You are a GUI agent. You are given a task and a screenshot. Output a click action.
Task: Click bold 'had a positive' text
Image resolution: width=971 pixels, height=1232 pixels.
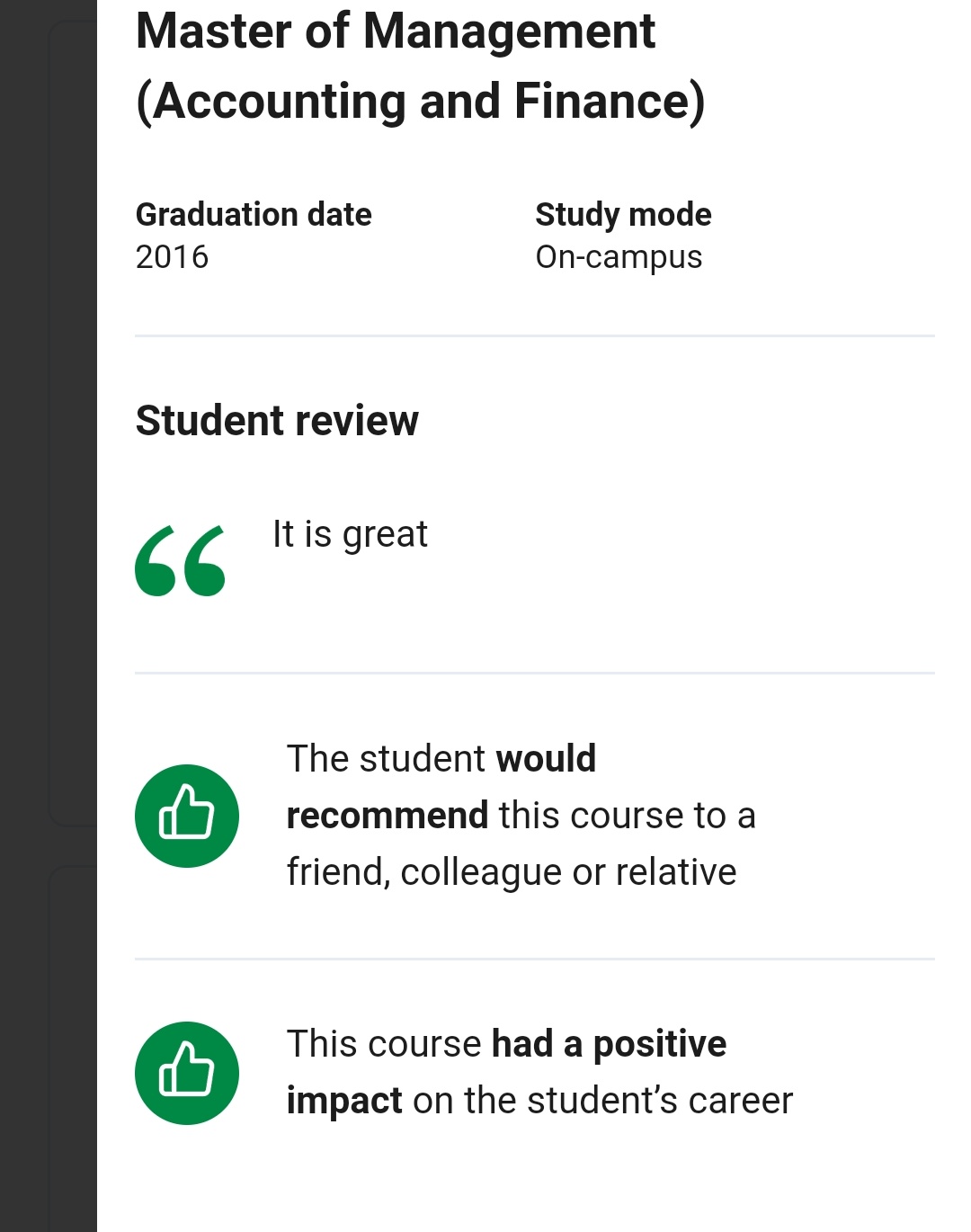(x=609, y=1044)
